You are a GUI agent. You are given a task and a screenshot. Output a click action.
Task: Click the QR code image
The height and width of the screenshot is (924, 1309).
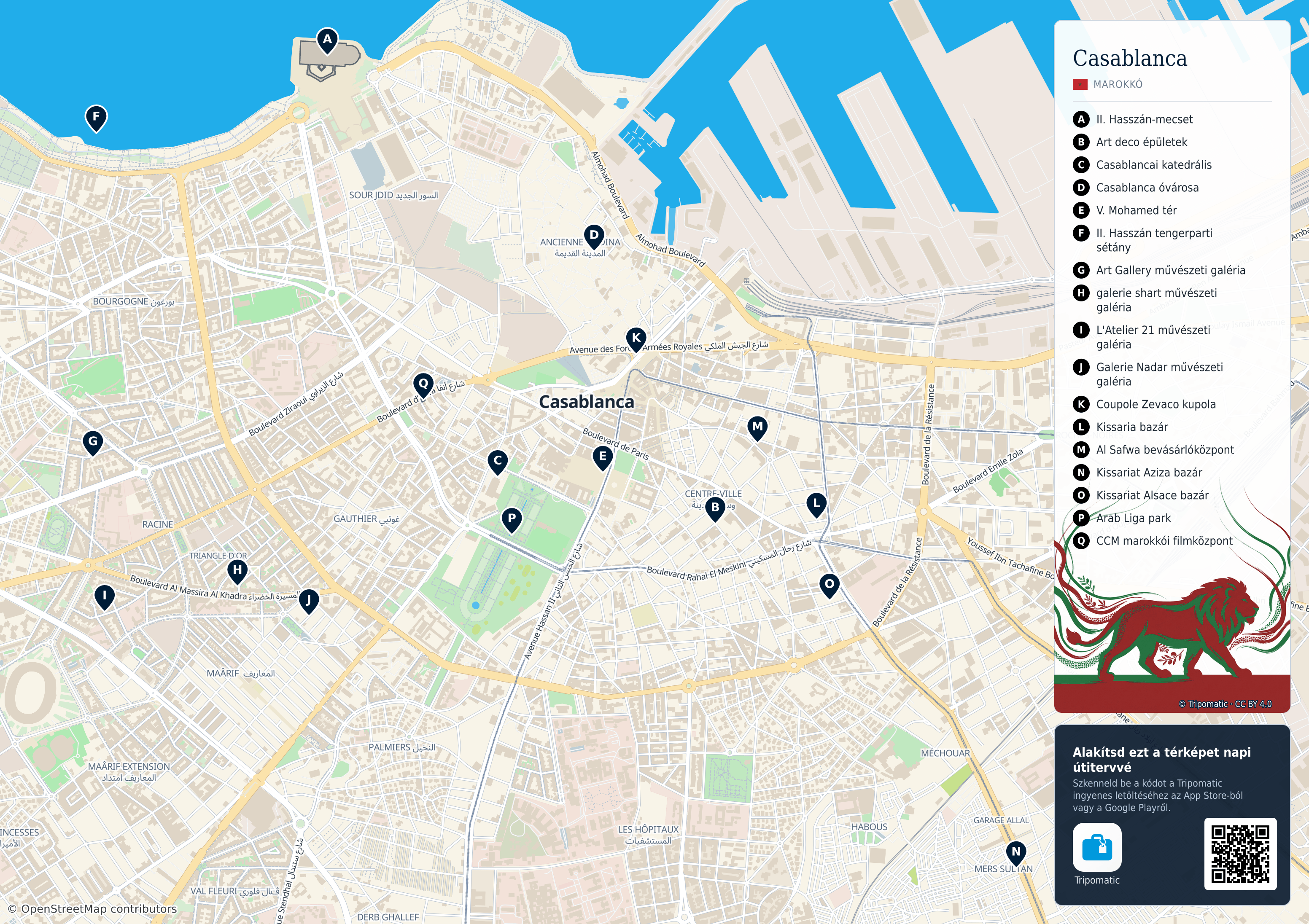pyautogui.click(x=1240, y=853)
